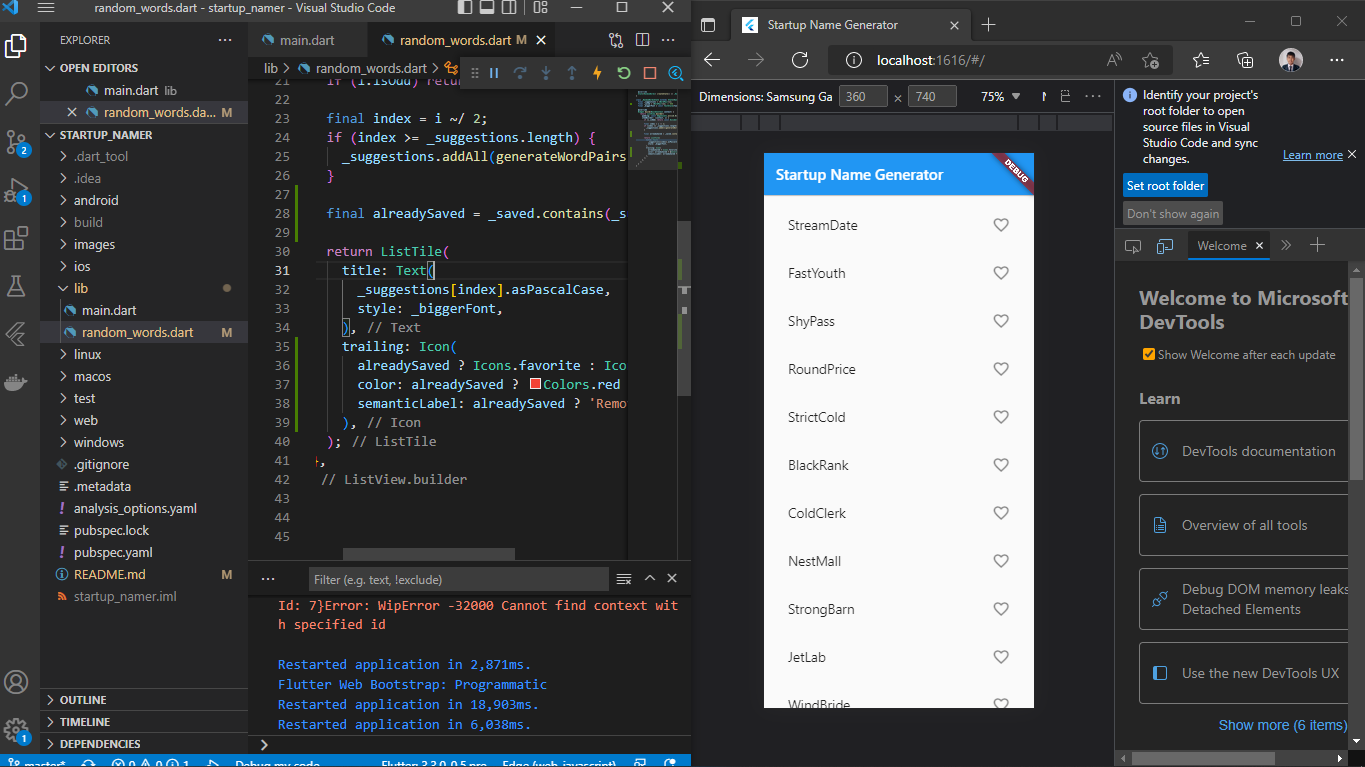Go back in the Edge browser

pyautogui.click(x=712, y=60)
